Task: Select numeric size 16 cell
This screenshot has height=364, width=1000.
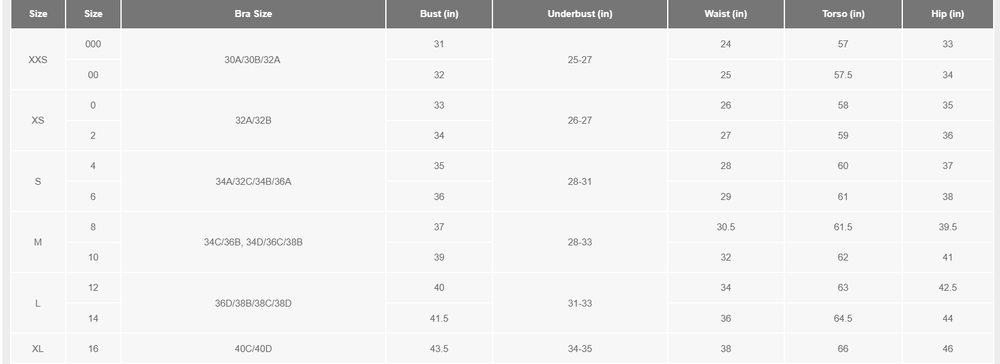Action: point(93,349)
